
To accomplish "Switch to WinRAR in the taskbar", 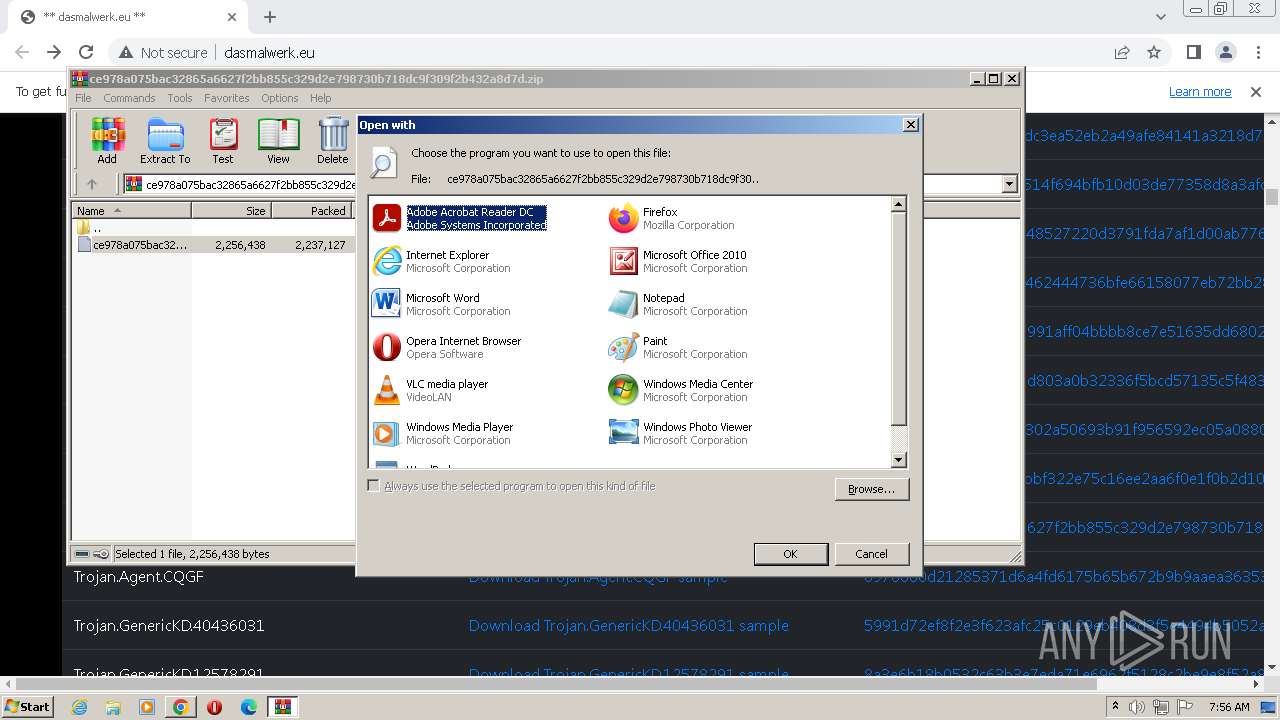I will (282, 707).
